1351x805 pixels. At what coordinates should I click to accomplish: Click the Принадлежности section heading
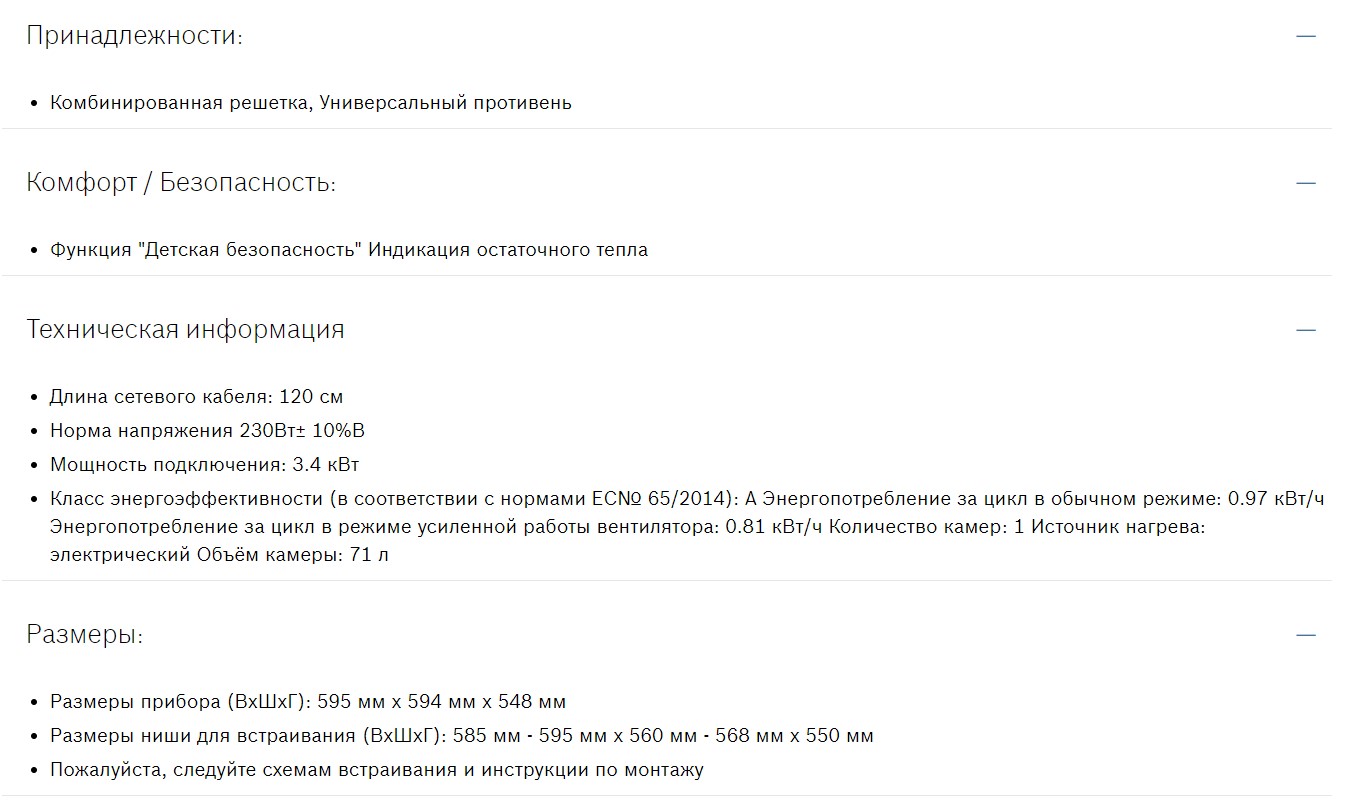(134, 36)
